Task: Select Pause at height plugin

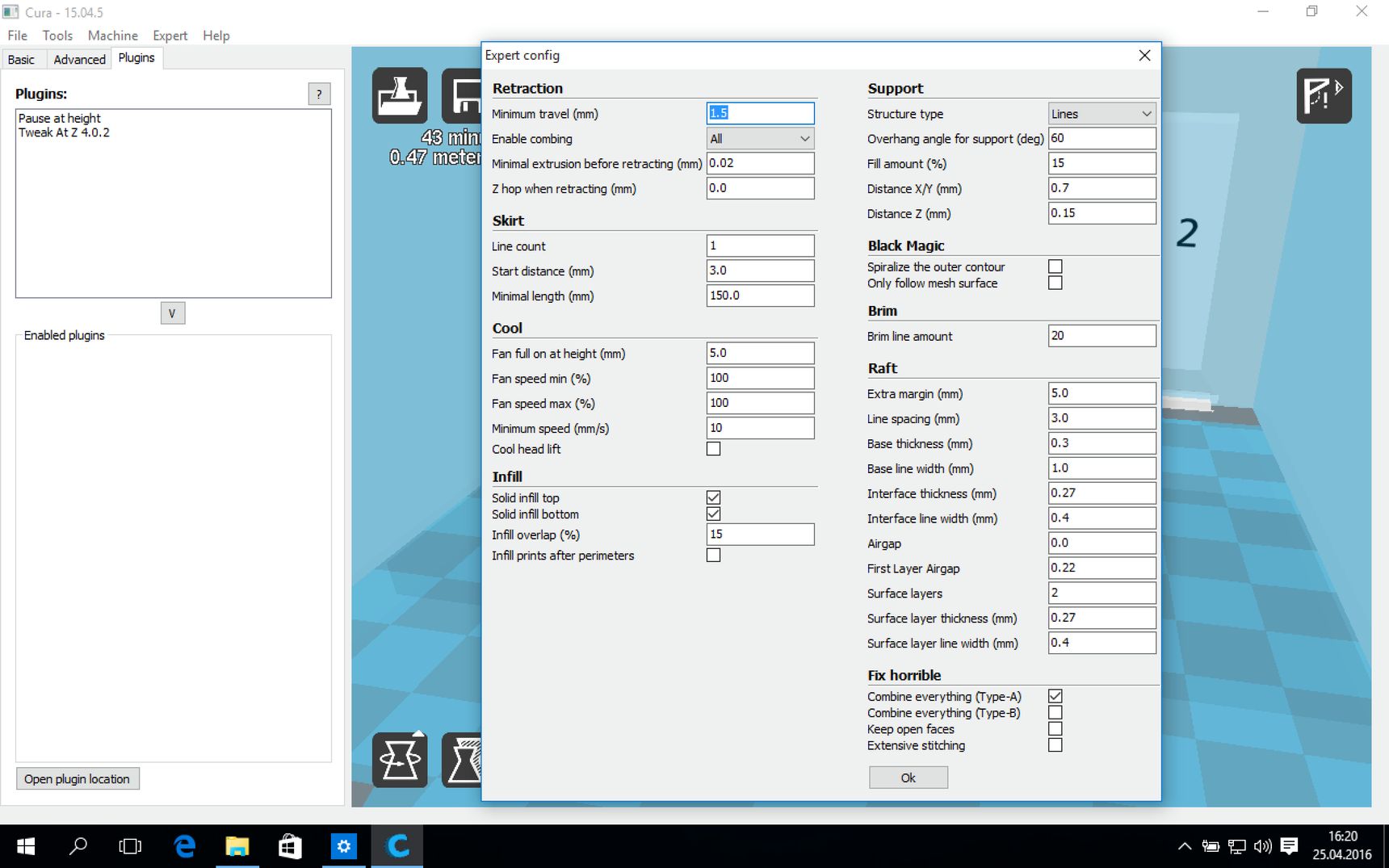Action: pyautogui.click(x=60, y=118)
